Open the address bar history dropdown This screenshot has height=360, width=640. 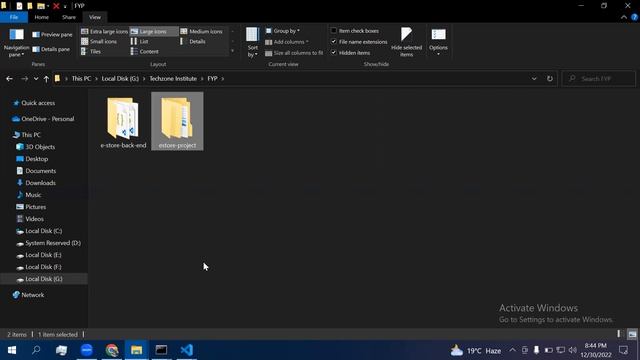(x=534, y=78)
